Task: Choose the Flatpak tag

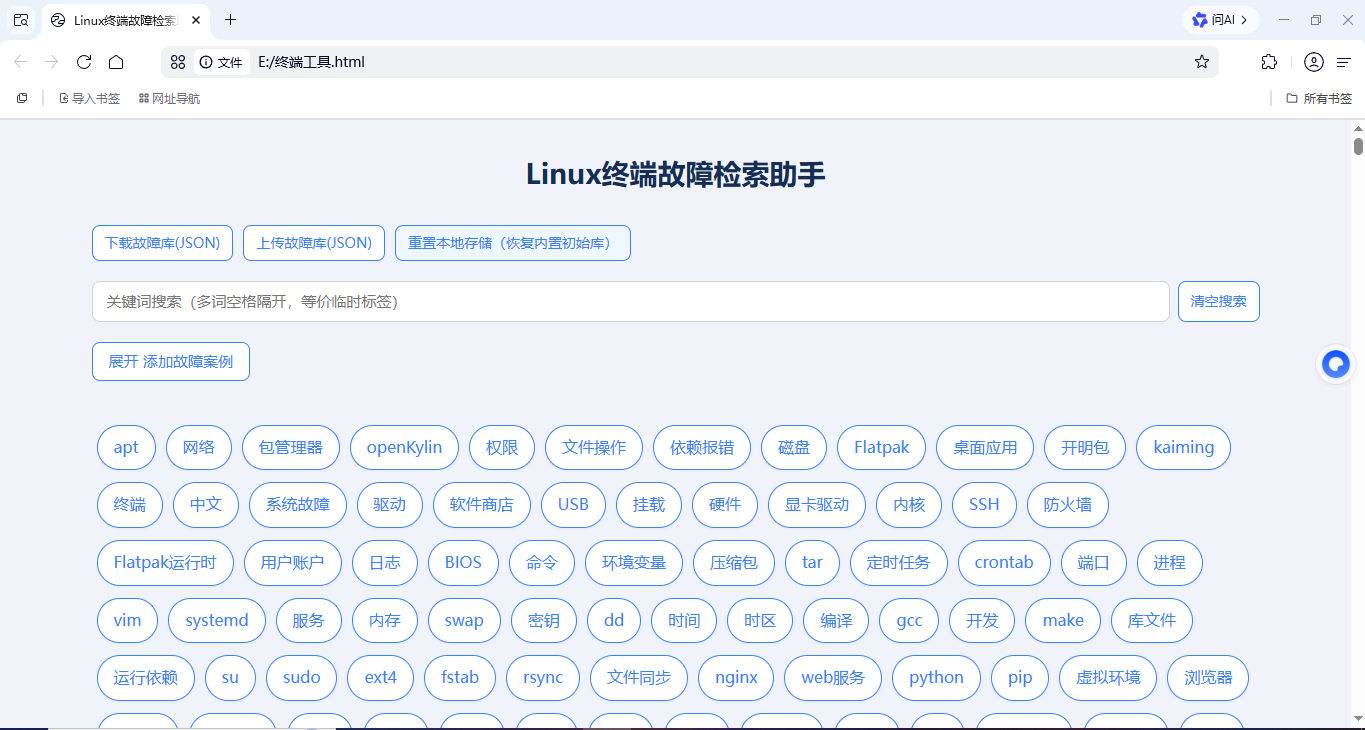Action: click(x=882, y=447)
